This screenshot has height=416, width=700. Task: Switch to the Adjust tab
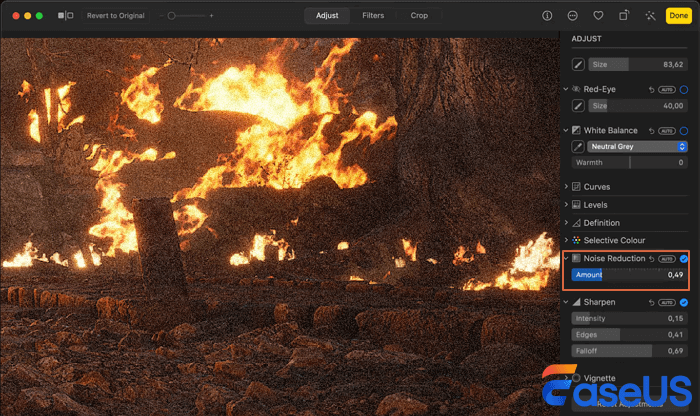[x=327, y=16]
